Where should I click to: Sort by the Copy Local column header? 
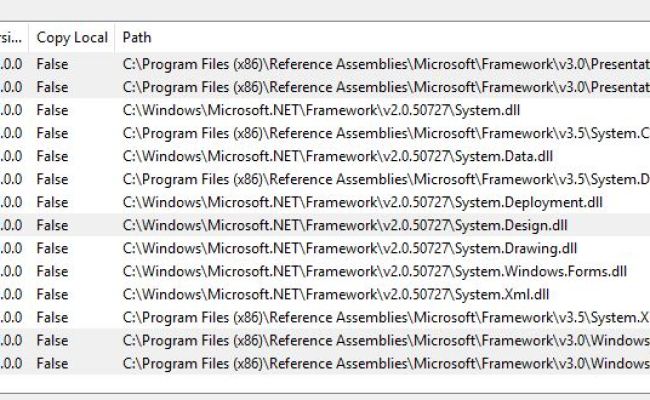[x=72, y=38]
